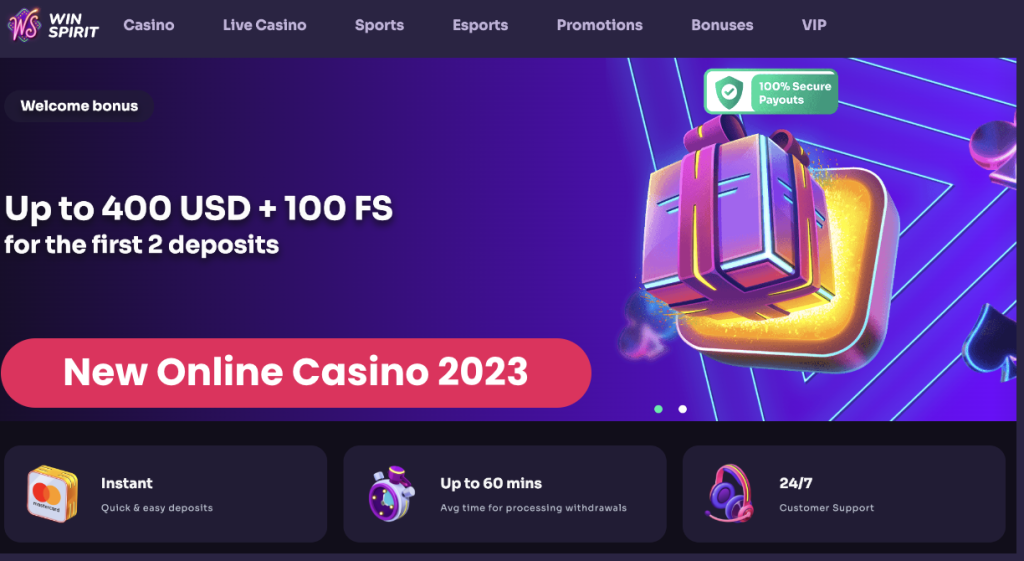
Task: Select the second white carousel dot
Action: (682, 409)
